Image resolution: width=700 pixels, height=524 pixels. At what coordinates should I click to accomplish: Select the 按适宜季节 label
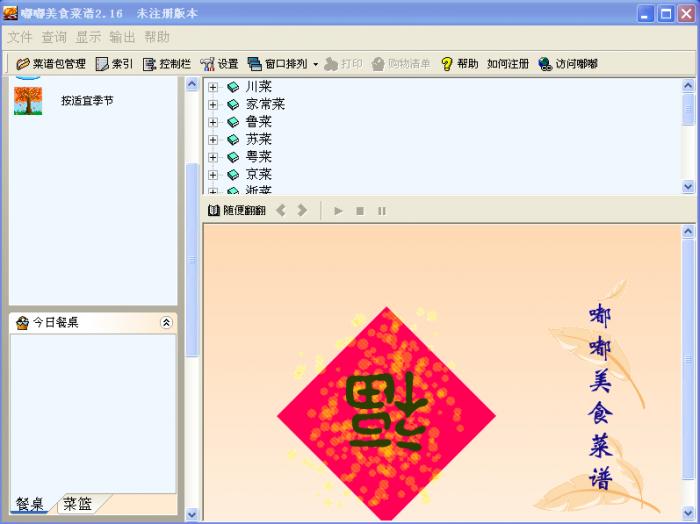tap(87, 101)
